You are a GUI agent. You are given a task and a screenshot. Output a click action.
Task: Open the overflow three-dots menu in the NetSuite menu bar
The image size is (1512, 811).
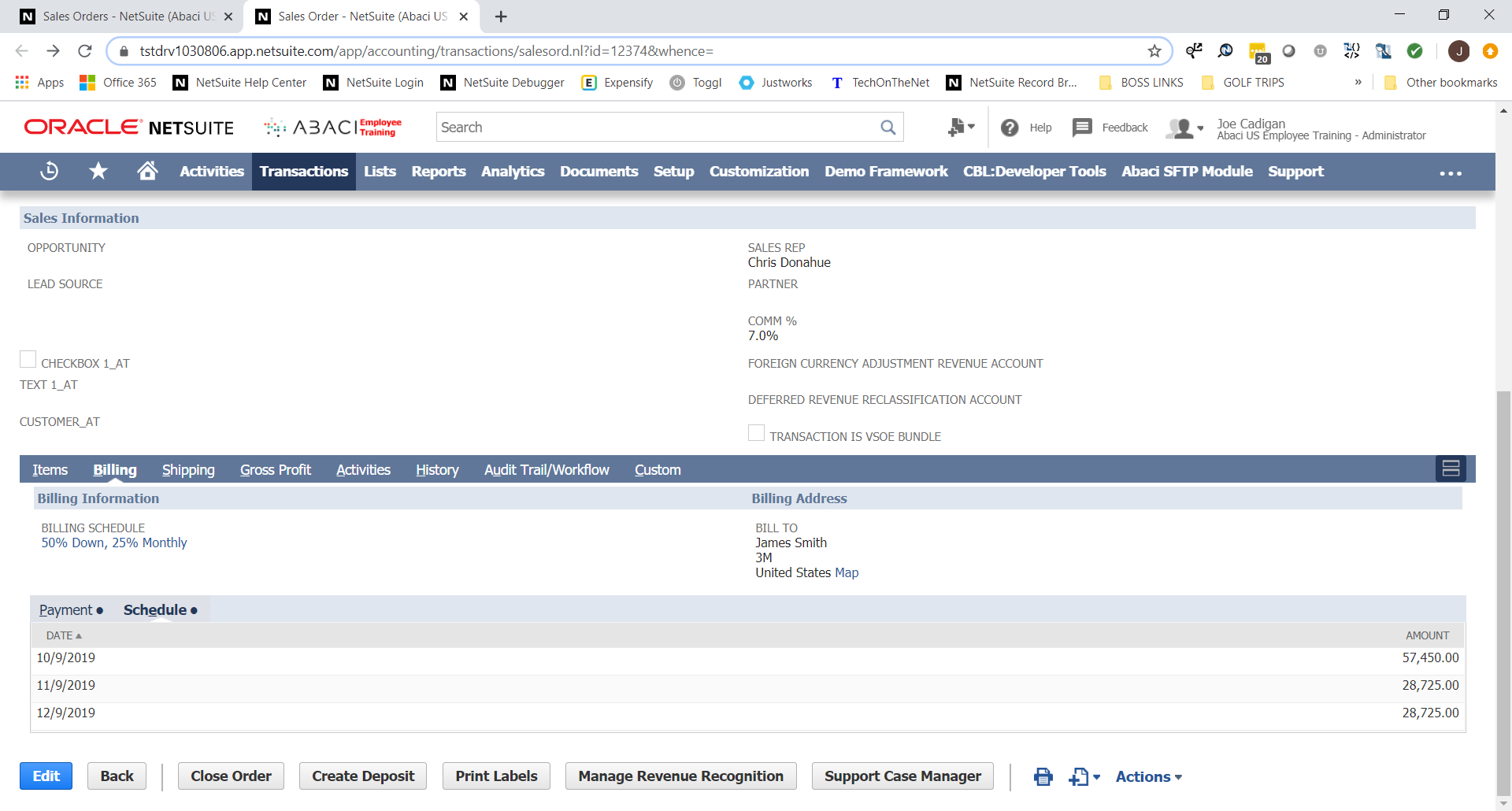tap(1451, 173)
